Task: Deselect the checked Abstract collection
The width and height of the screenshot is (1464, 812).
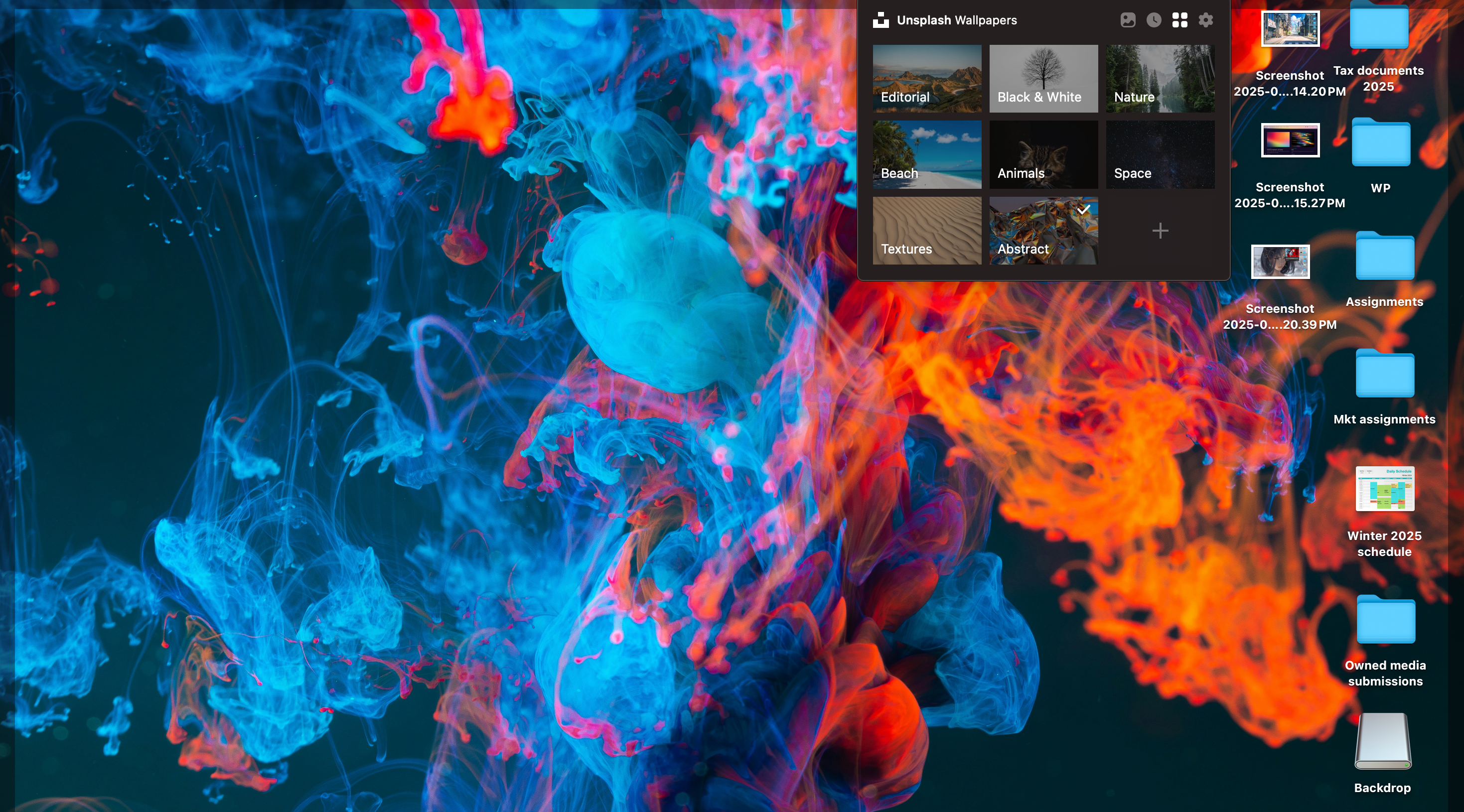Action: tap(1043, 231)
